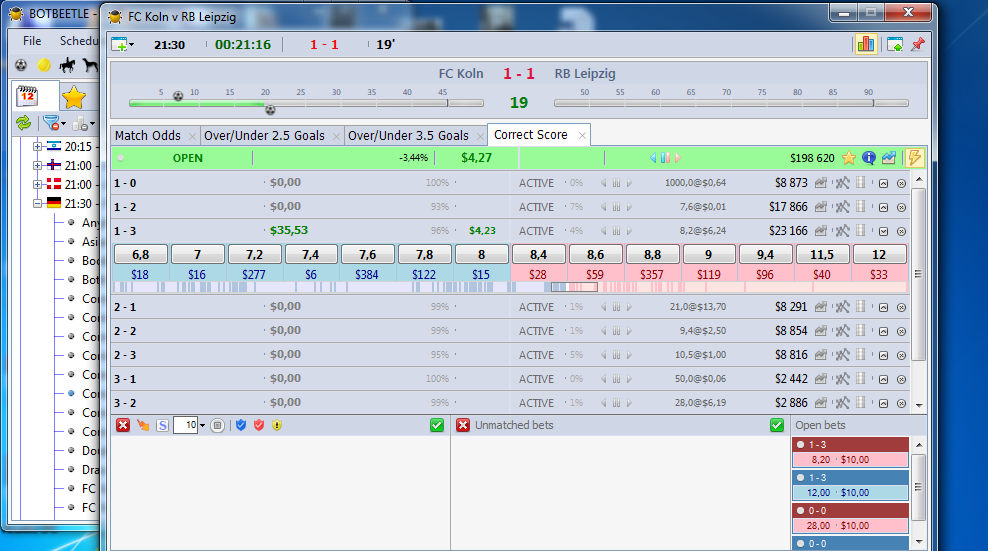Open price chart for 1 - 0 row
Viewport: 988px width, 551px height.
click(x=820, y=183)
